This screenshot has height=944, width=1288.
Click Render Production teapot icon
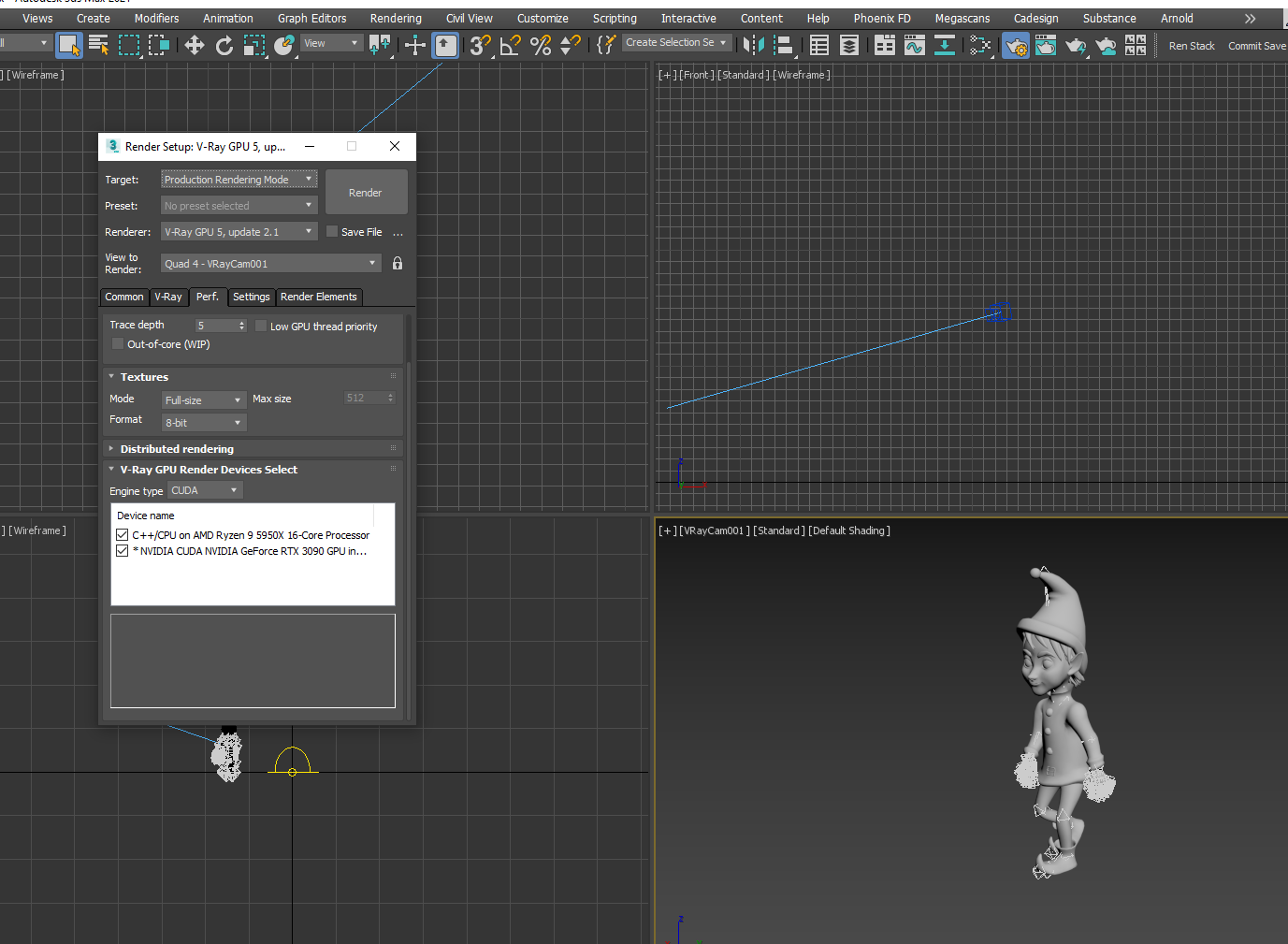(1076, 45)
